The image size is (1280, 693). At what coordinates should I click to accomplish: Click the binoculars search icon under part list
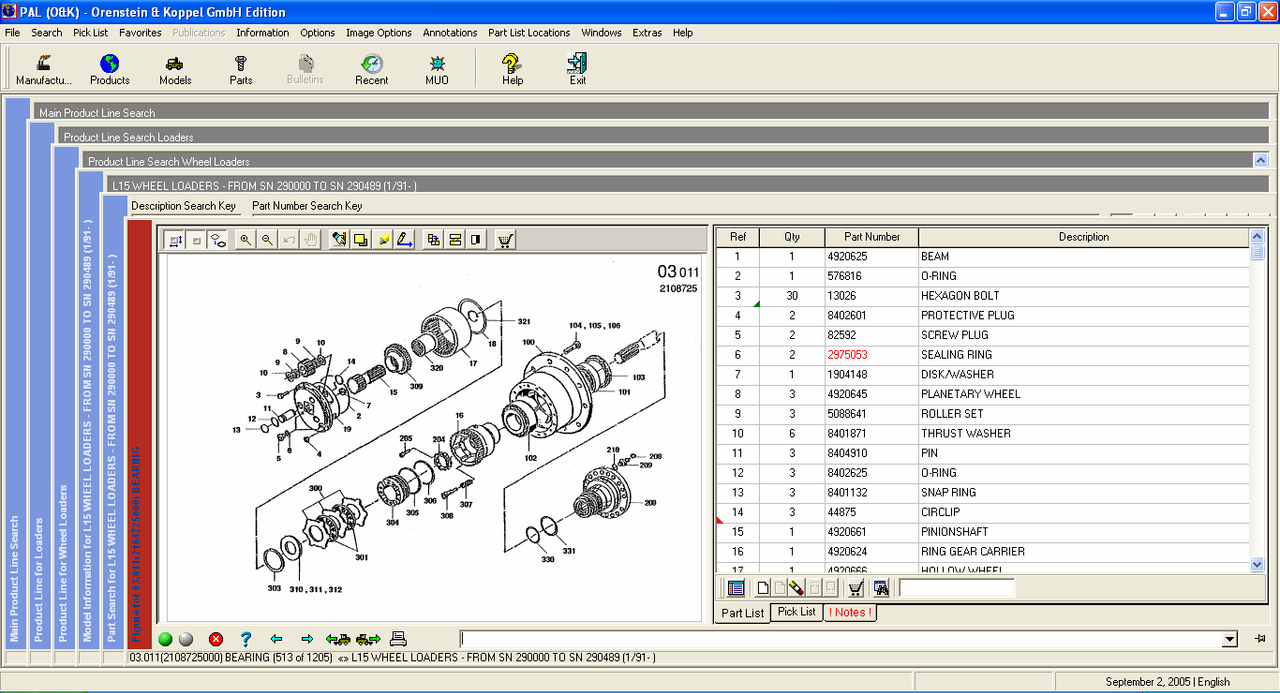[x=881, y=588]
